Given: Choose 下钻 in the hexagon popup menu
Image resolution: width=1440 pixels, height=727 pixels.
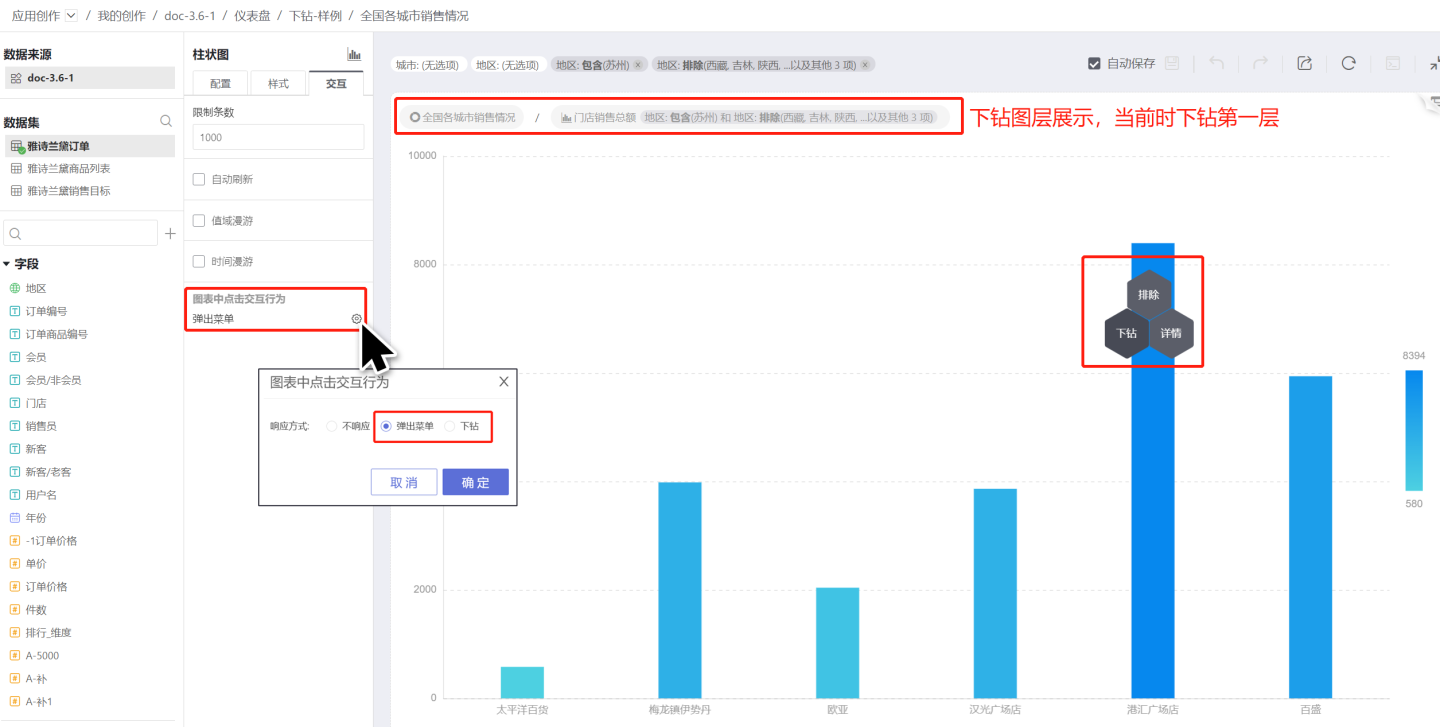Looking at the screenshot, I should click(x=1127, y=334).
